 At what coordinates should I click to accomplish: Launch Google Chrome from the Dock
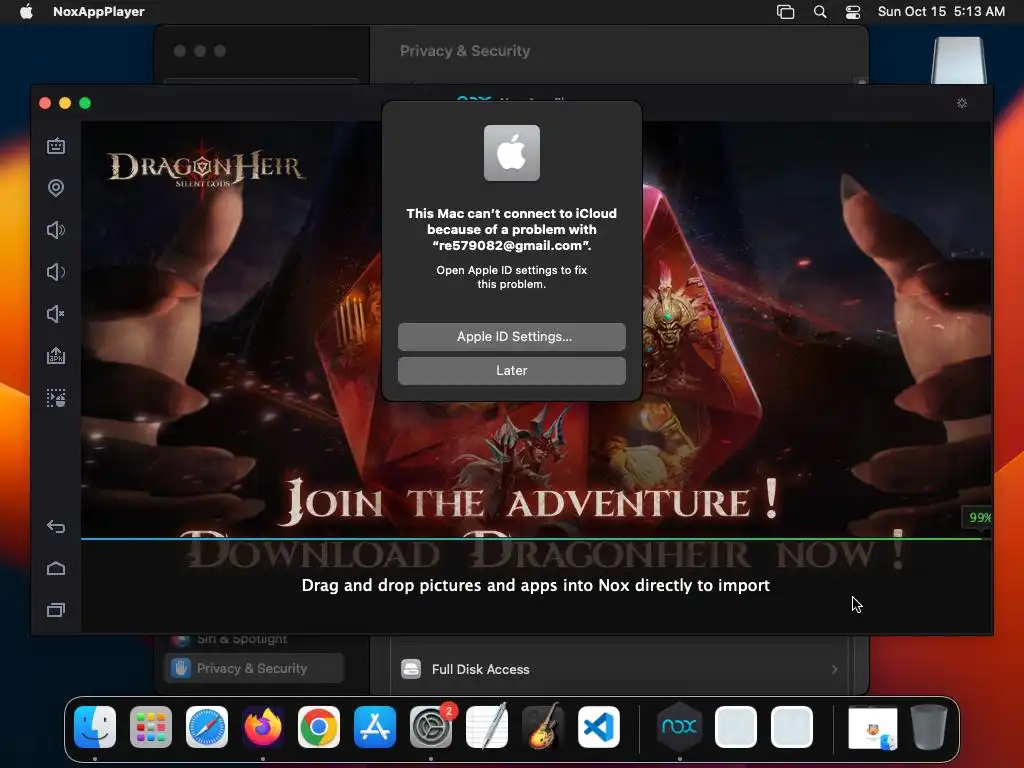[x=319, y=726]
